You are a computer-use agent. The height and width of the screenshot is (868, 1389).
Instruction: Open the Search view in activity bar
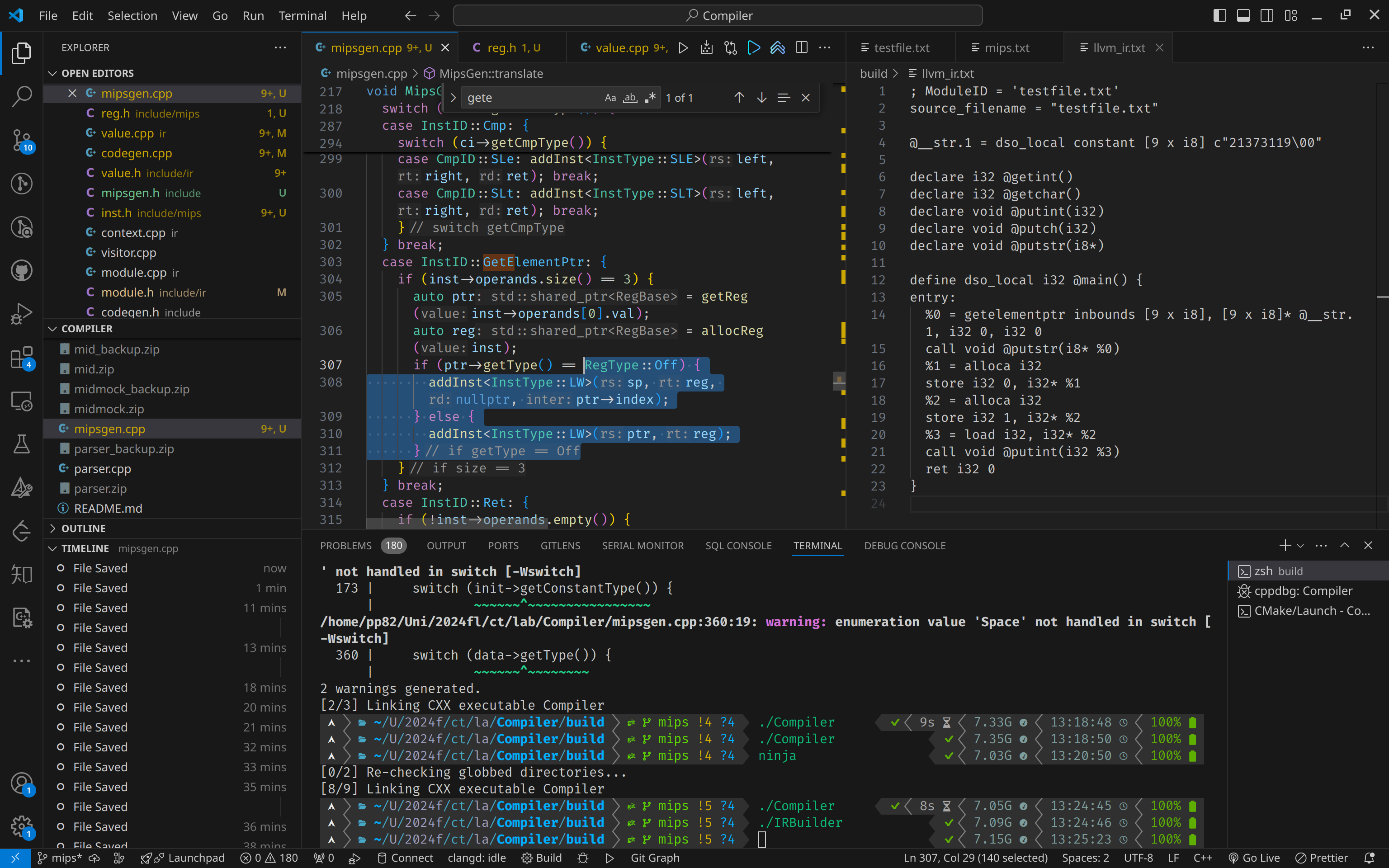click(x=21, y=96)
